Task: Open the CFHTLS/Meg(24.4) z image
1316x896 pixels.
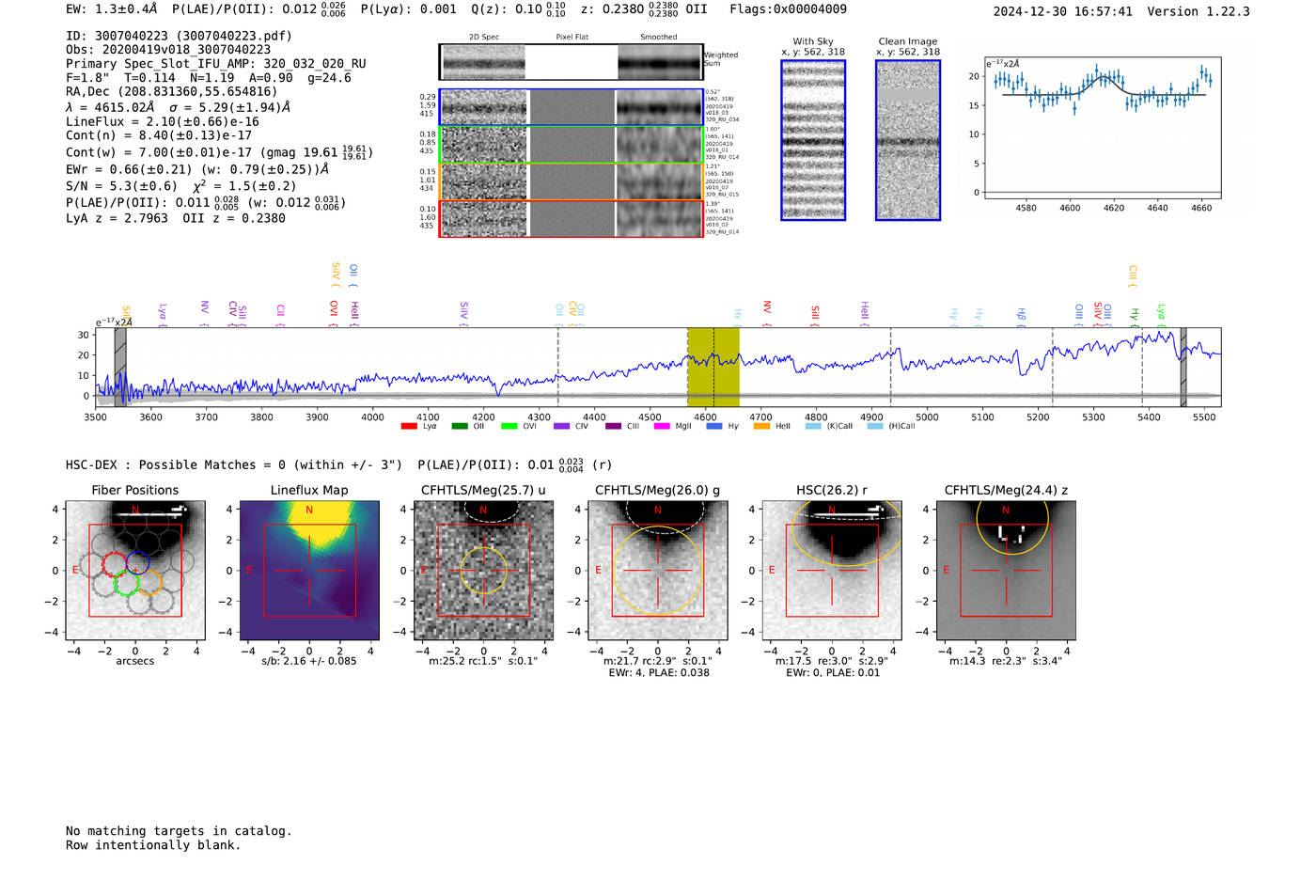Action: coord(1006,571)
